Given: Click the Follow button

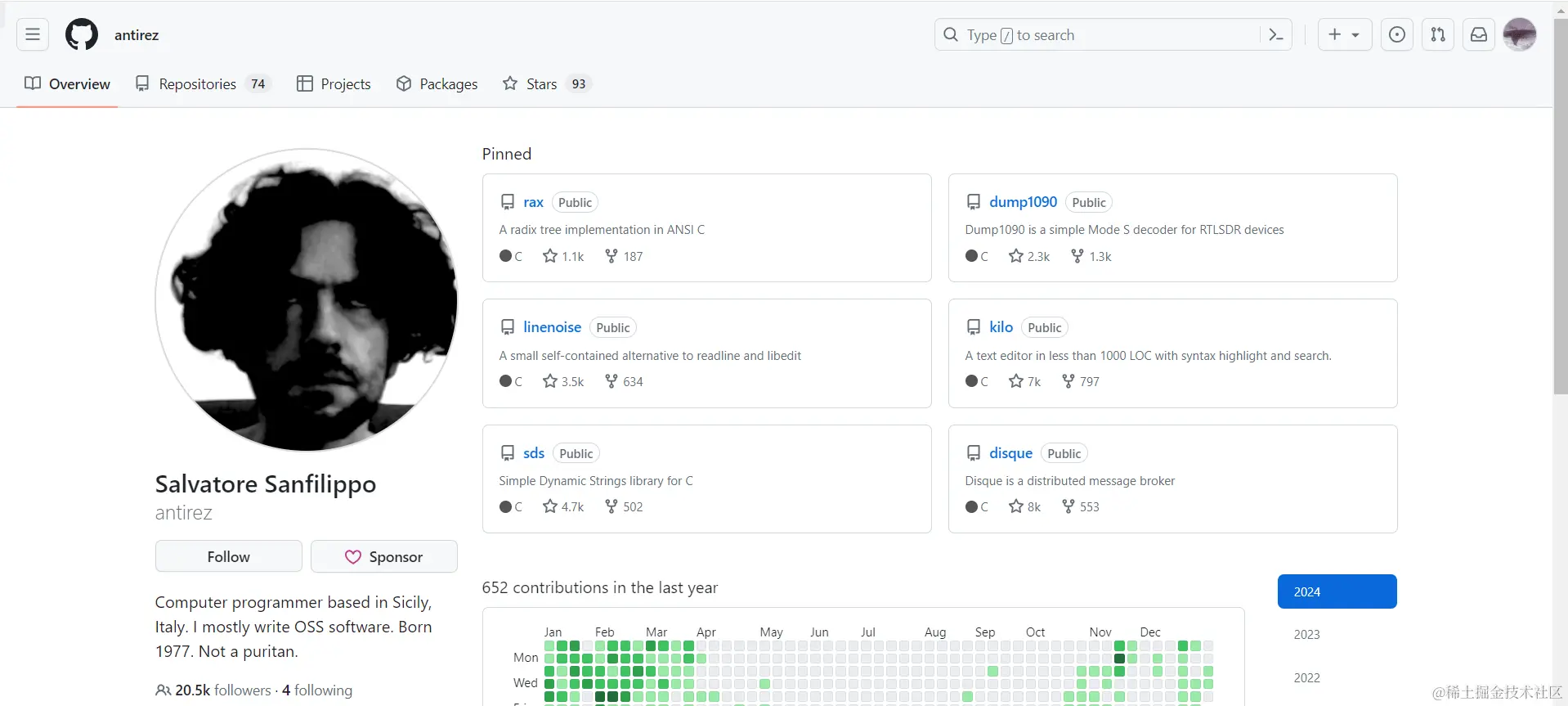Looking at the screenshot, I should point(228,556).
